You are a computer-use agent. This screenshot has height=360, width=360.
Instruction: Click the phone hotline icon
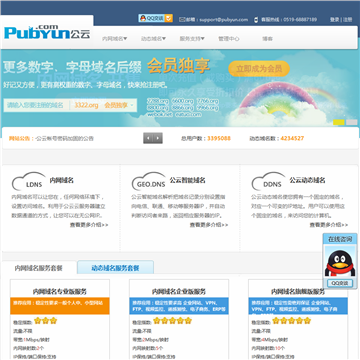click(x=256, y=20)
